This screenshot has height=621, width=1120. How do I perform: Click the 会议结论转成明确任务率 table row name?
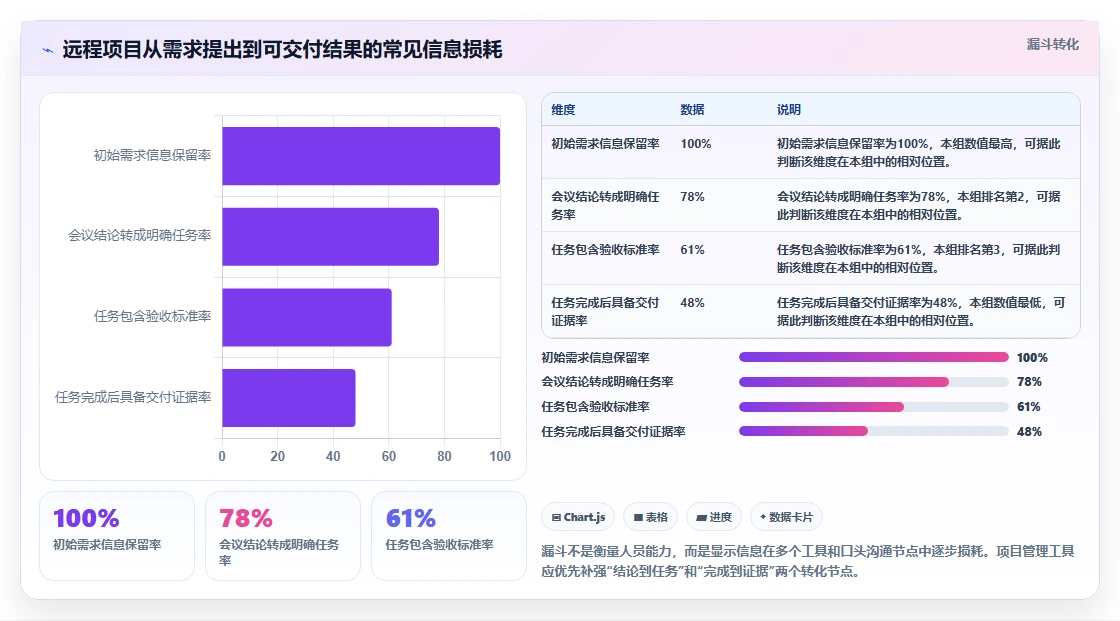point(605,205)
